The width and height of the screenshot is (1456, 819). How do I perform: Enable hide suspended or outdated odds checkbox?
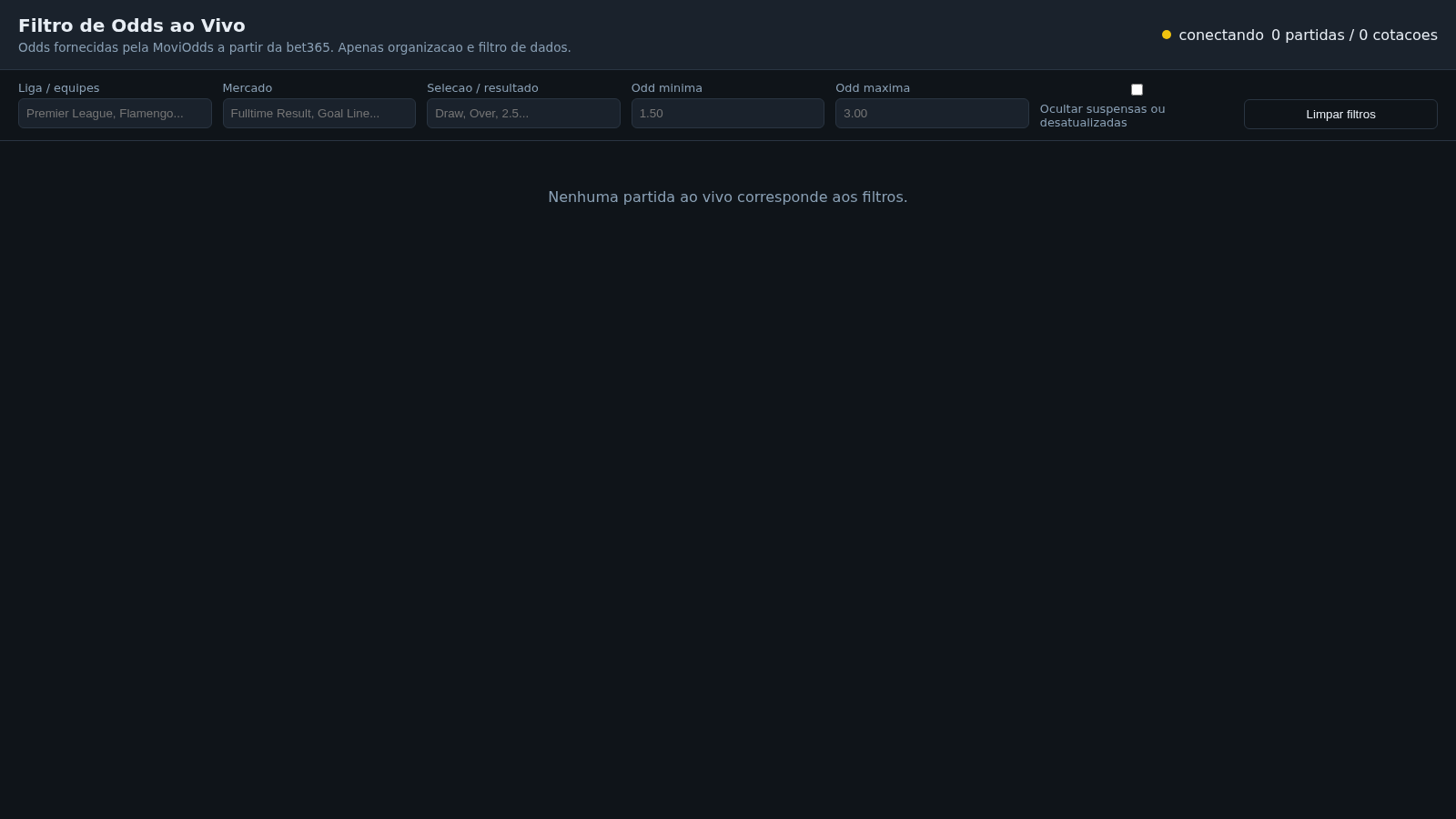pos(1137,89)
